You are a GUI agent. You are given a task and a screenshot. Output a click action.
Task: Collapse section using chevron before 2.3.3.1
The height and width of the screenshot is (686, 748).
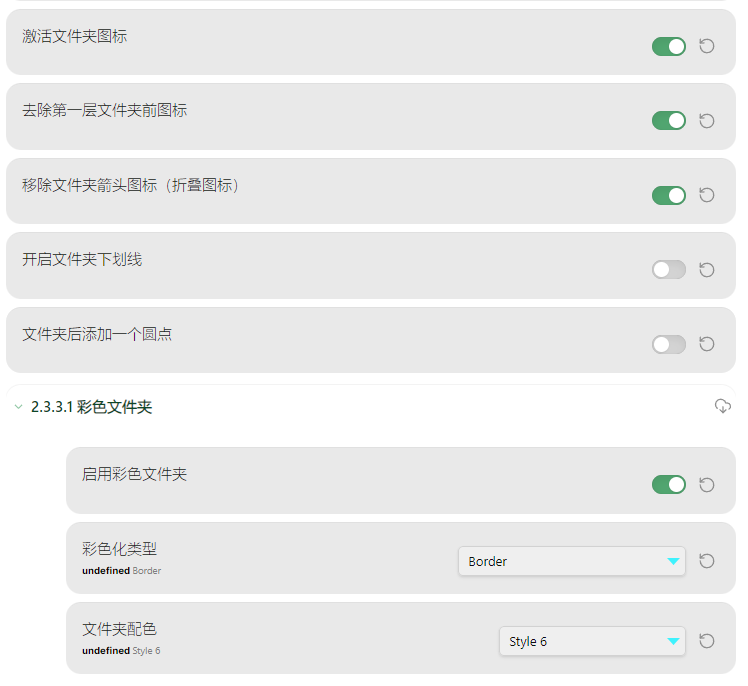coord(18,407)
